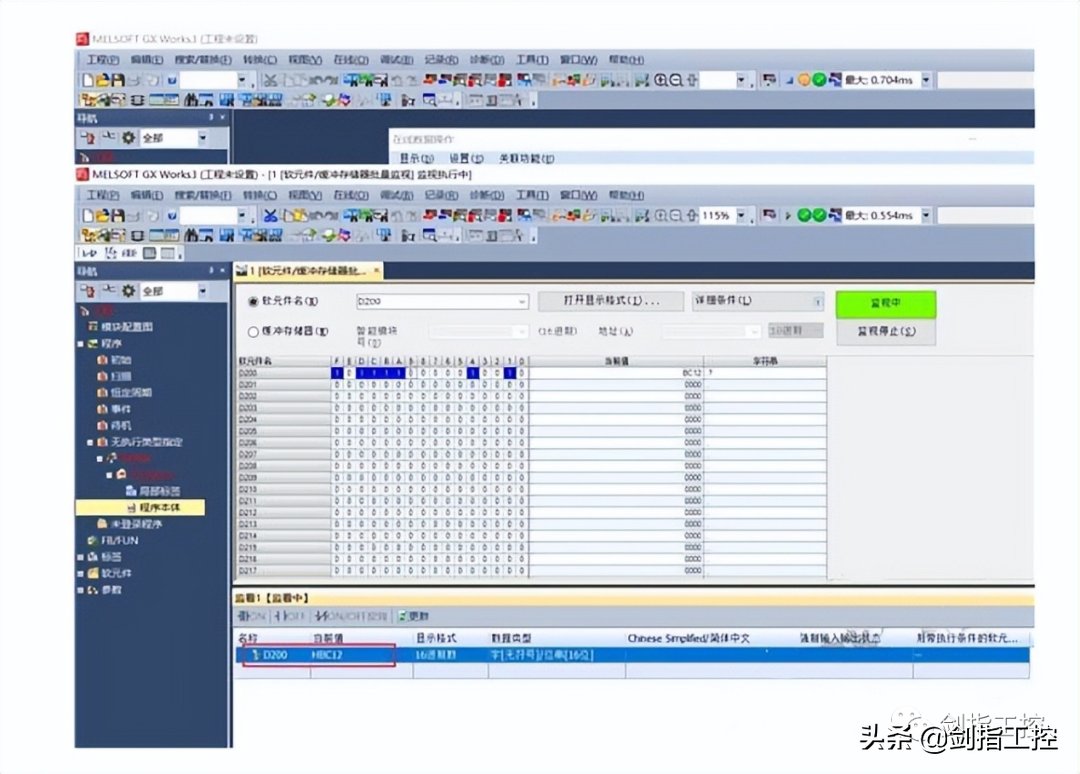
Task: Click the Cut scissors icon in lower toolbar
Action: tap(270, 216)
